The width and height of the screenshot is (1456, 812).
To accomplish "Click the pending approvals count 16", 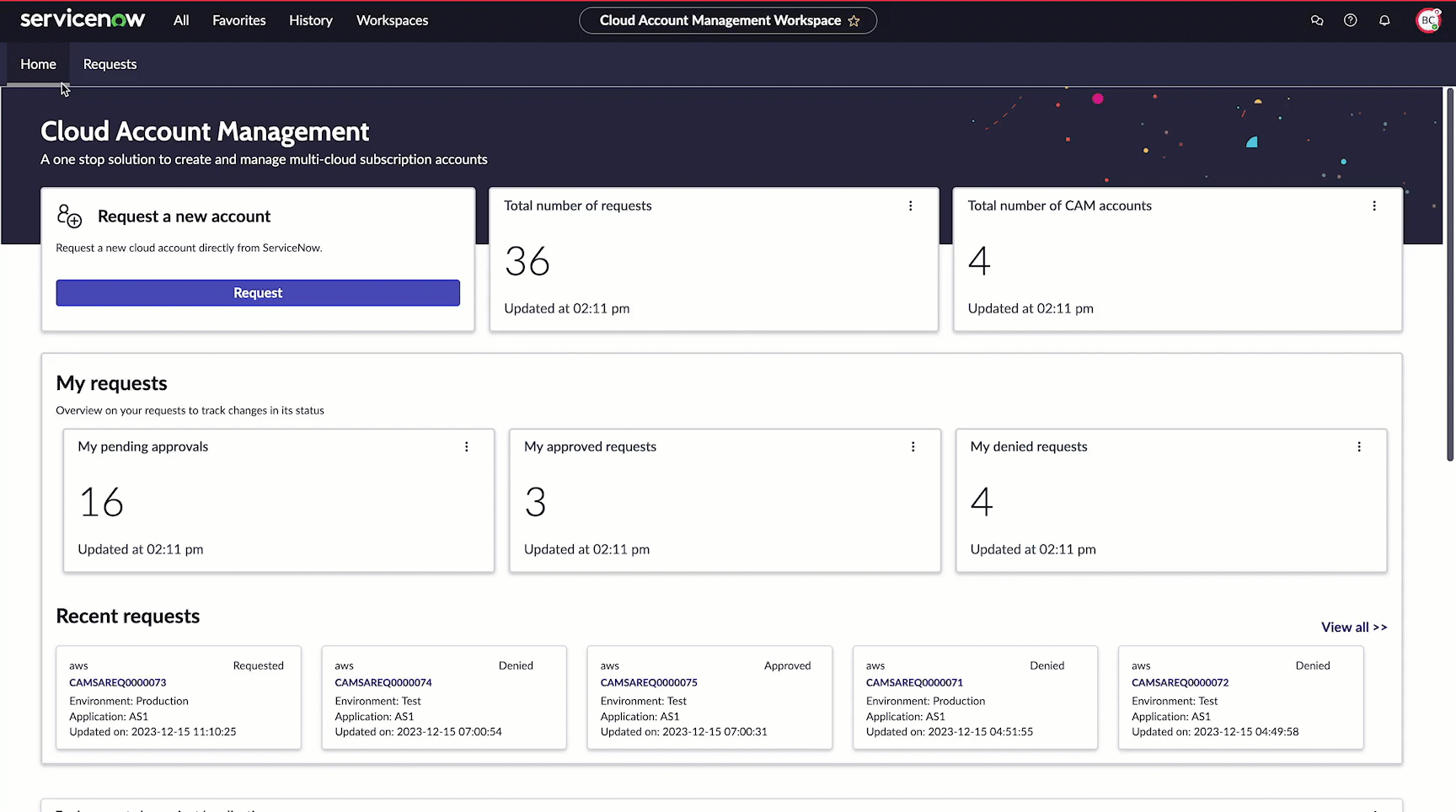I will click(101, 502).
